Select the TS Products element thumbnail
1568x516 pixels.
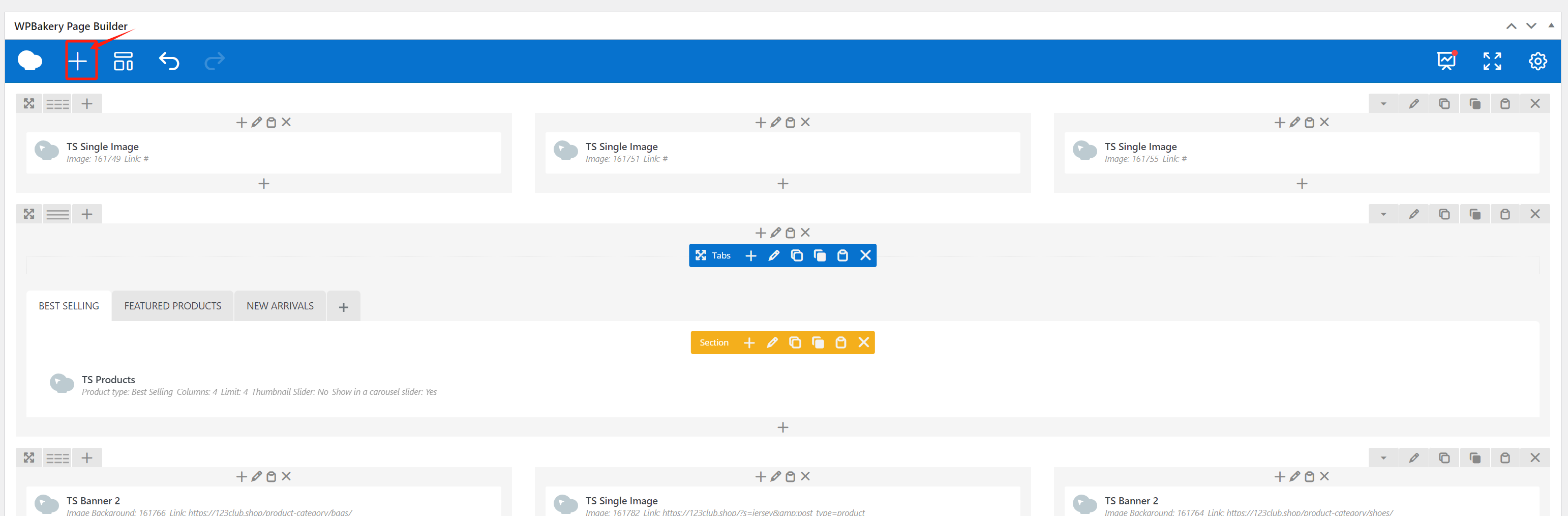(x=61, y=383)
